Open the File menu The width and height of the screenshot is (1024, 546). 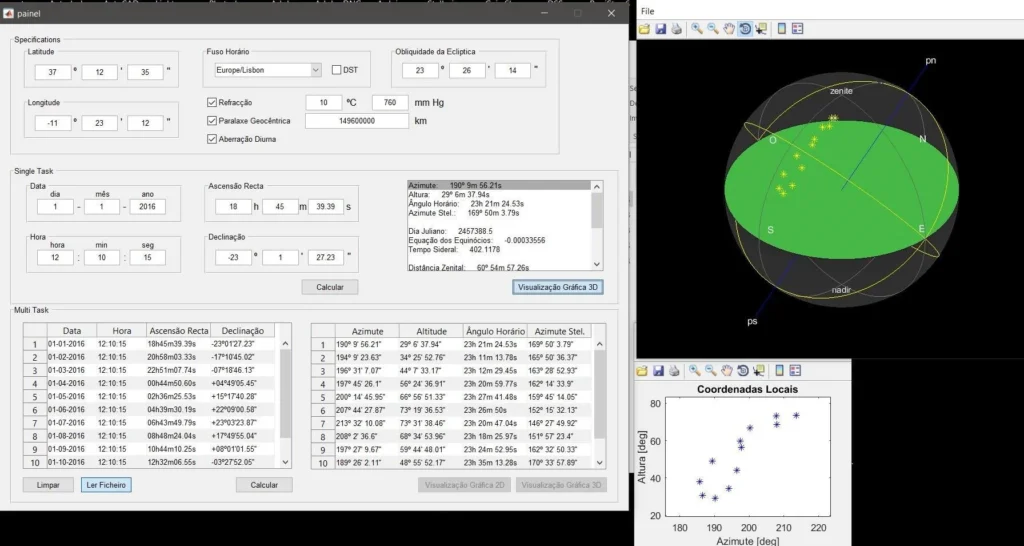point(648,11)
